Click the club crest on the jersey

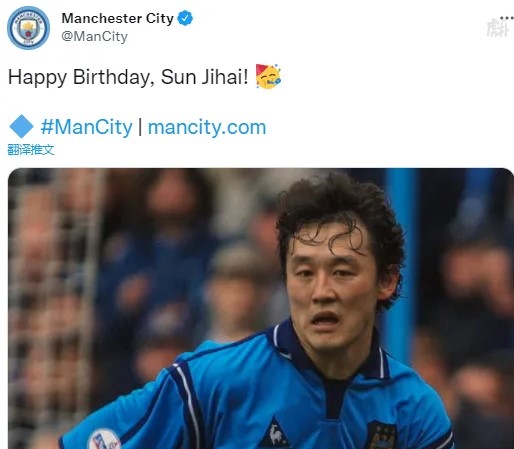[382, 435]
